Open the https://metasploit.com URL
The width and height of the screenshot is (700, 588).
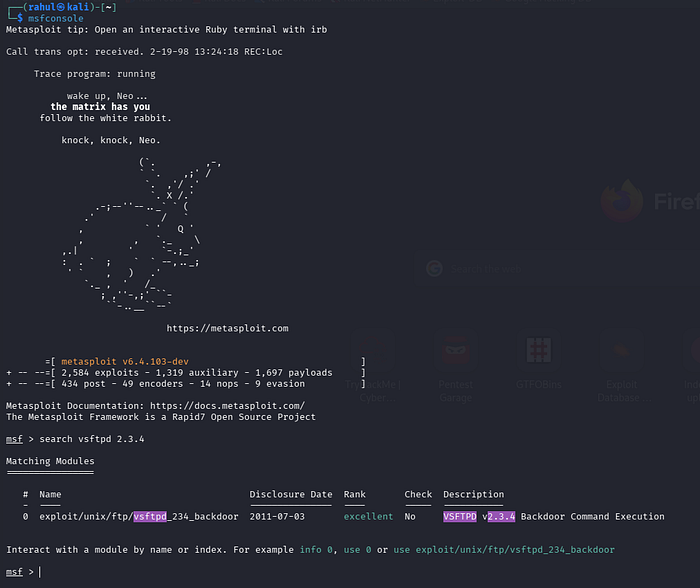[227, 328]
